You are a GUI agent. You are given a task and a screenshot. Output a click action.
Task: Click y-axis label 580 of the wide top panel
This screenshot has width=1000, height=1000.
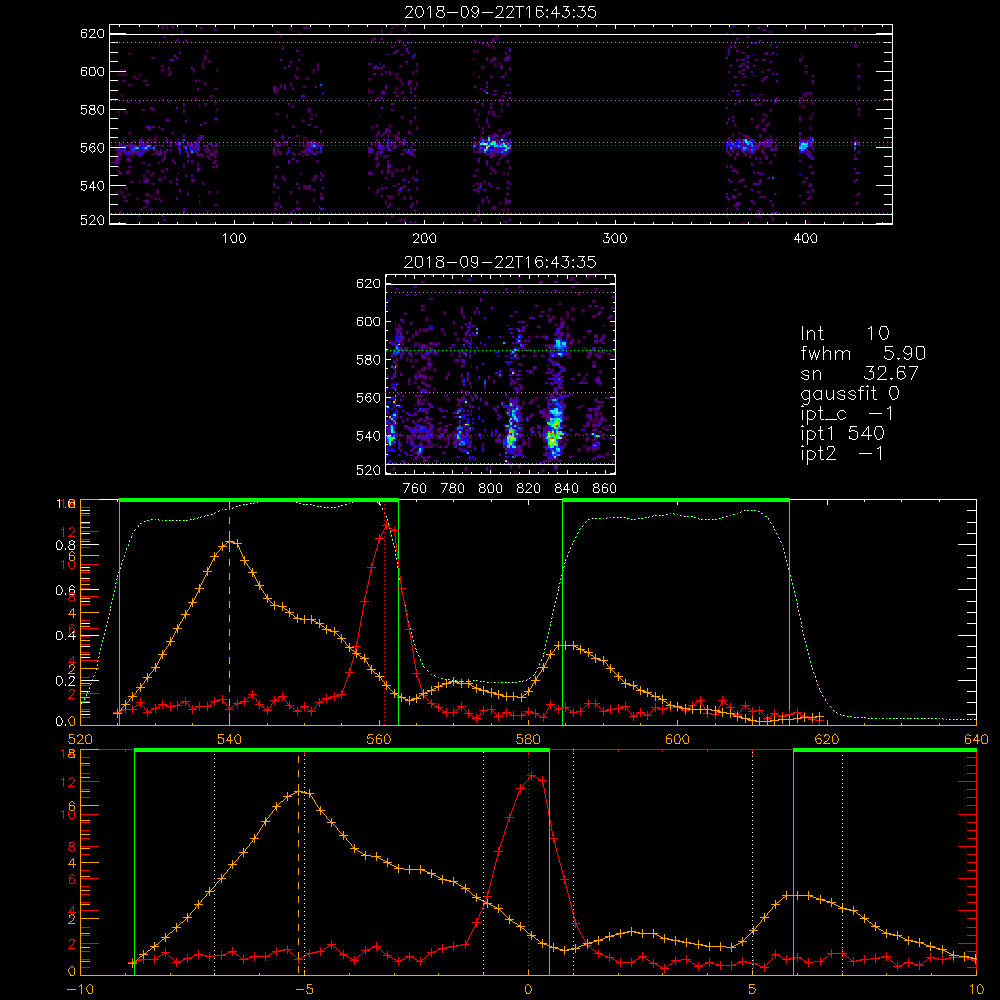coord(92,110)
